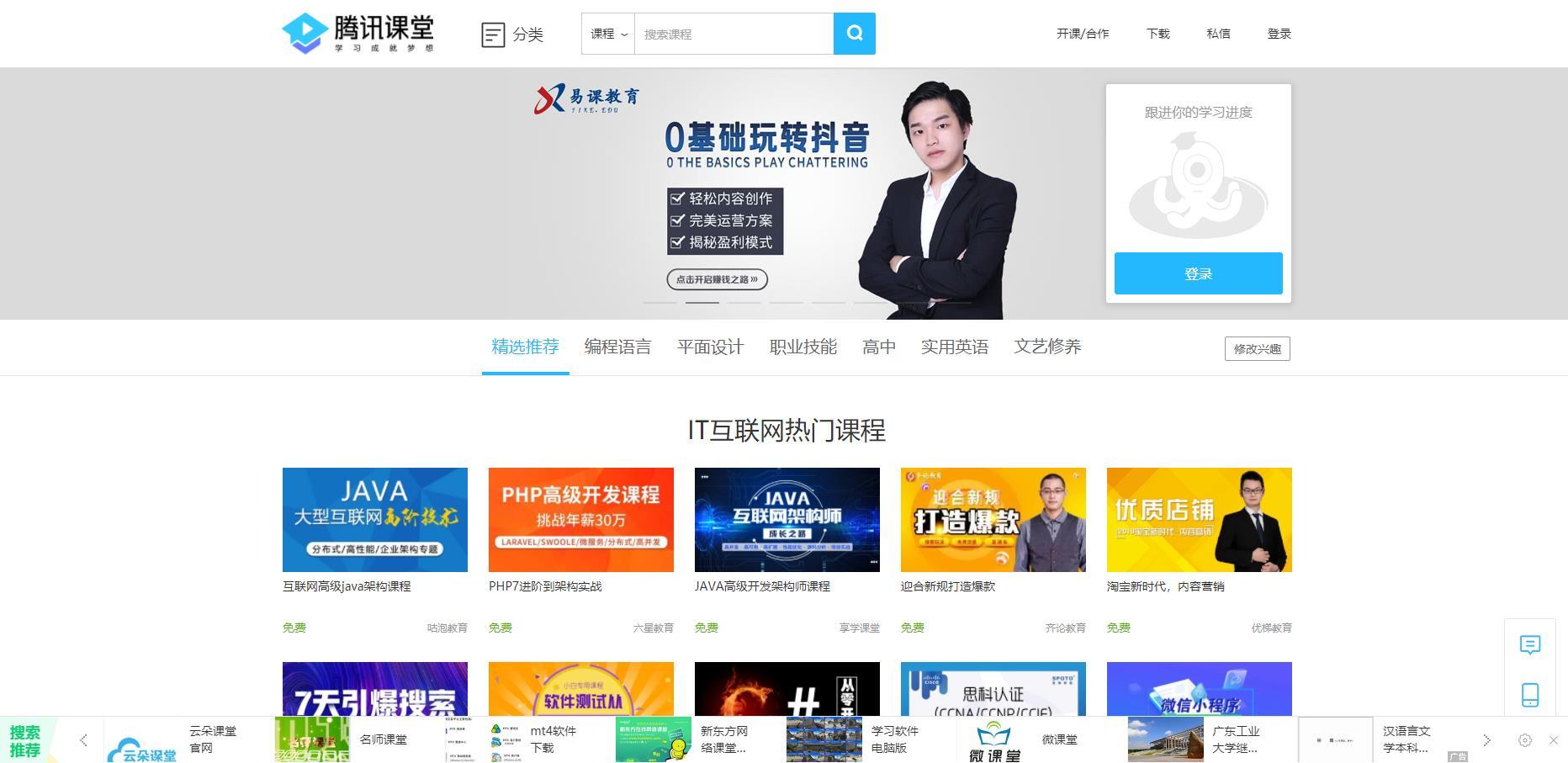Open 迎合新规打造爆款 course thumbnail
1568x763 pixels.
993,520
